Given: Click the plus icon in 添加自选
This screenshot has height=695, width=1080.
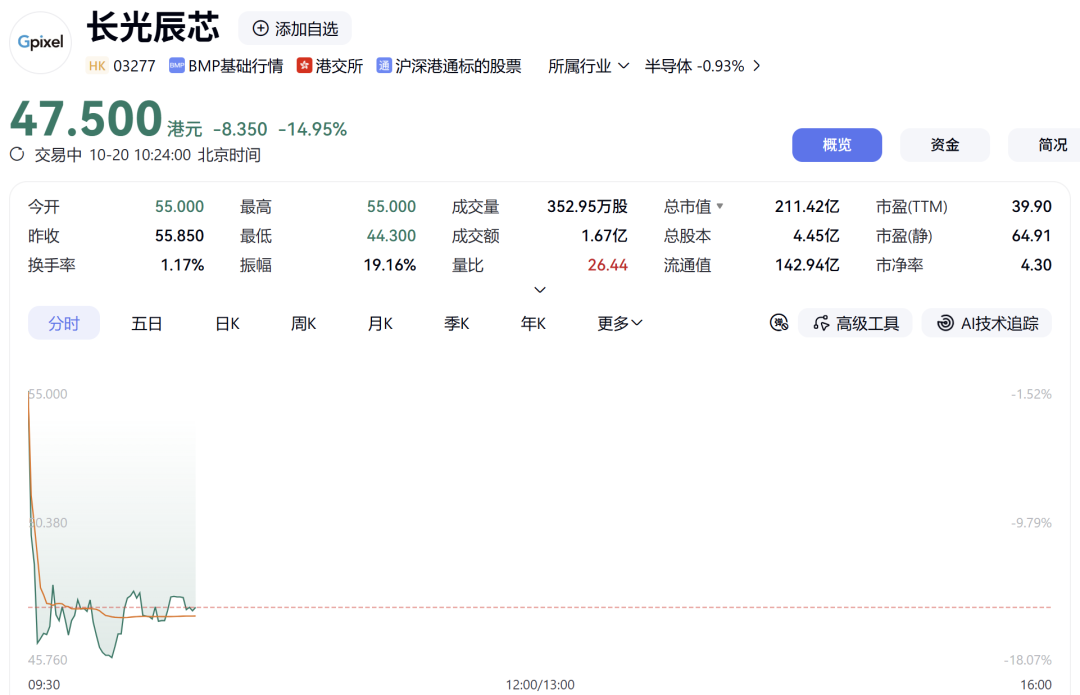Looking at the screenshot, I should (260, 28).
